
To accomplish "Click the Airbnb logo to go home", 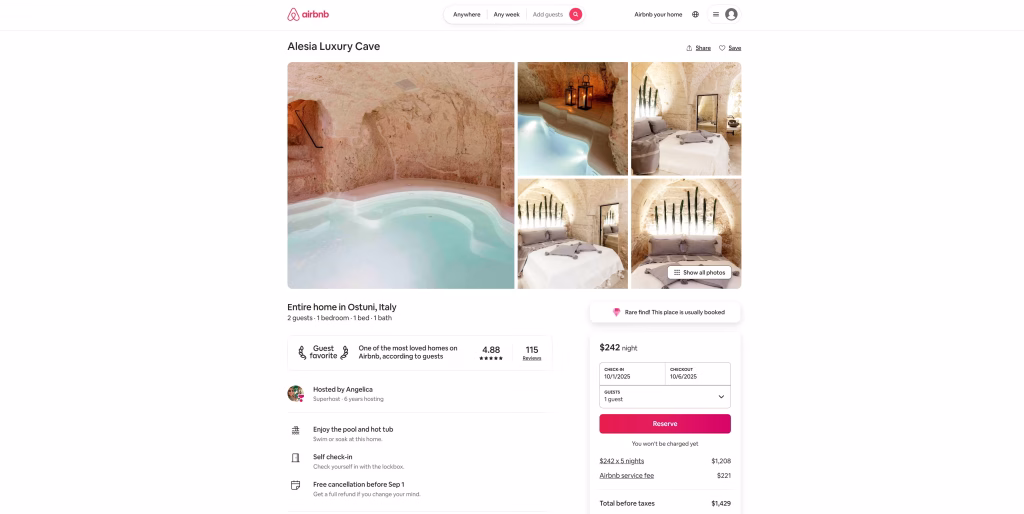I will pos(308,14).
